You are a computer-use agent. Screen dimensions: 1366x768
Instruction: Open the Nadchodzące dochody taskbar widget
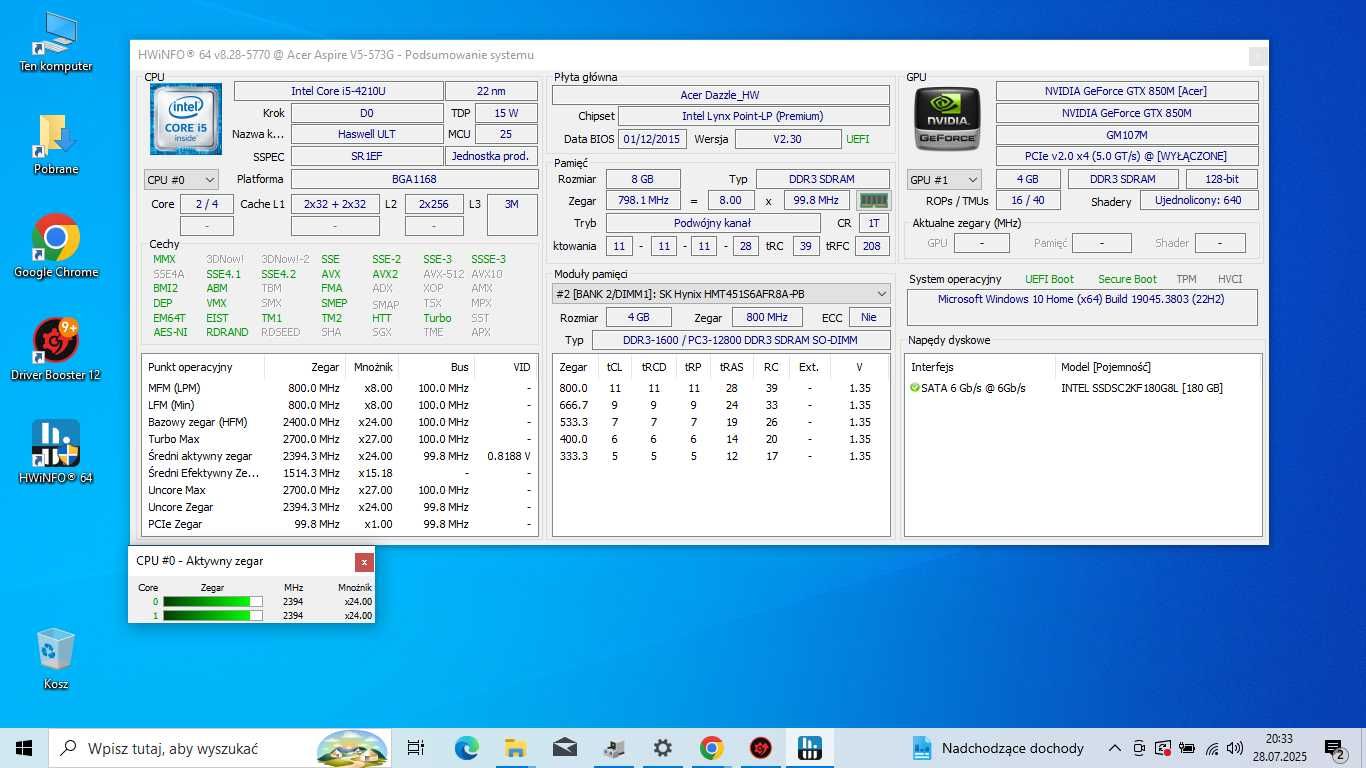pyautogui.click(x=998, y=748)
